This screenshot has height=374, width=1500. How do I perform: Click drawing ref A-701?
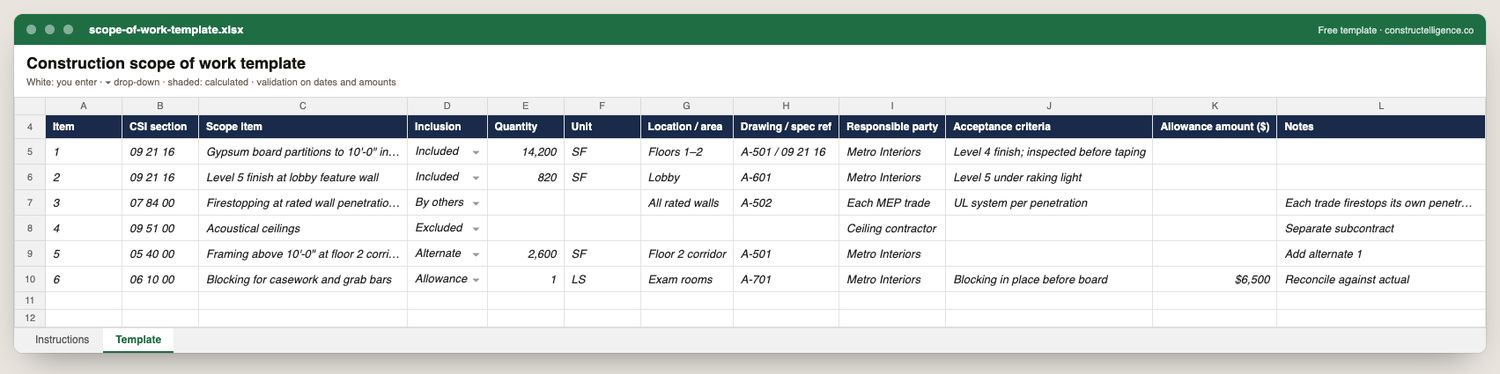[x=786, y=280]
